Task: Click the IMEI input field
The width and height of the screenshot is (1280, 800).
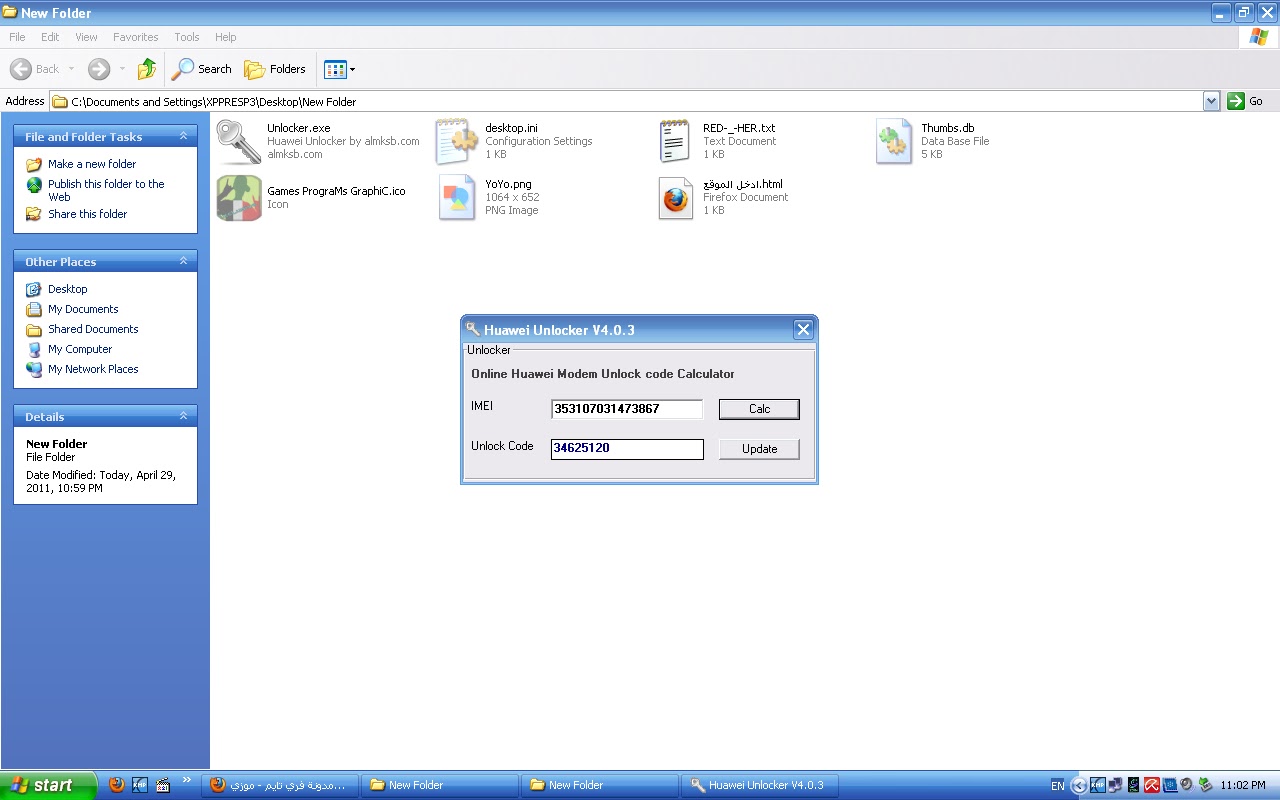Action: (627, 409)
